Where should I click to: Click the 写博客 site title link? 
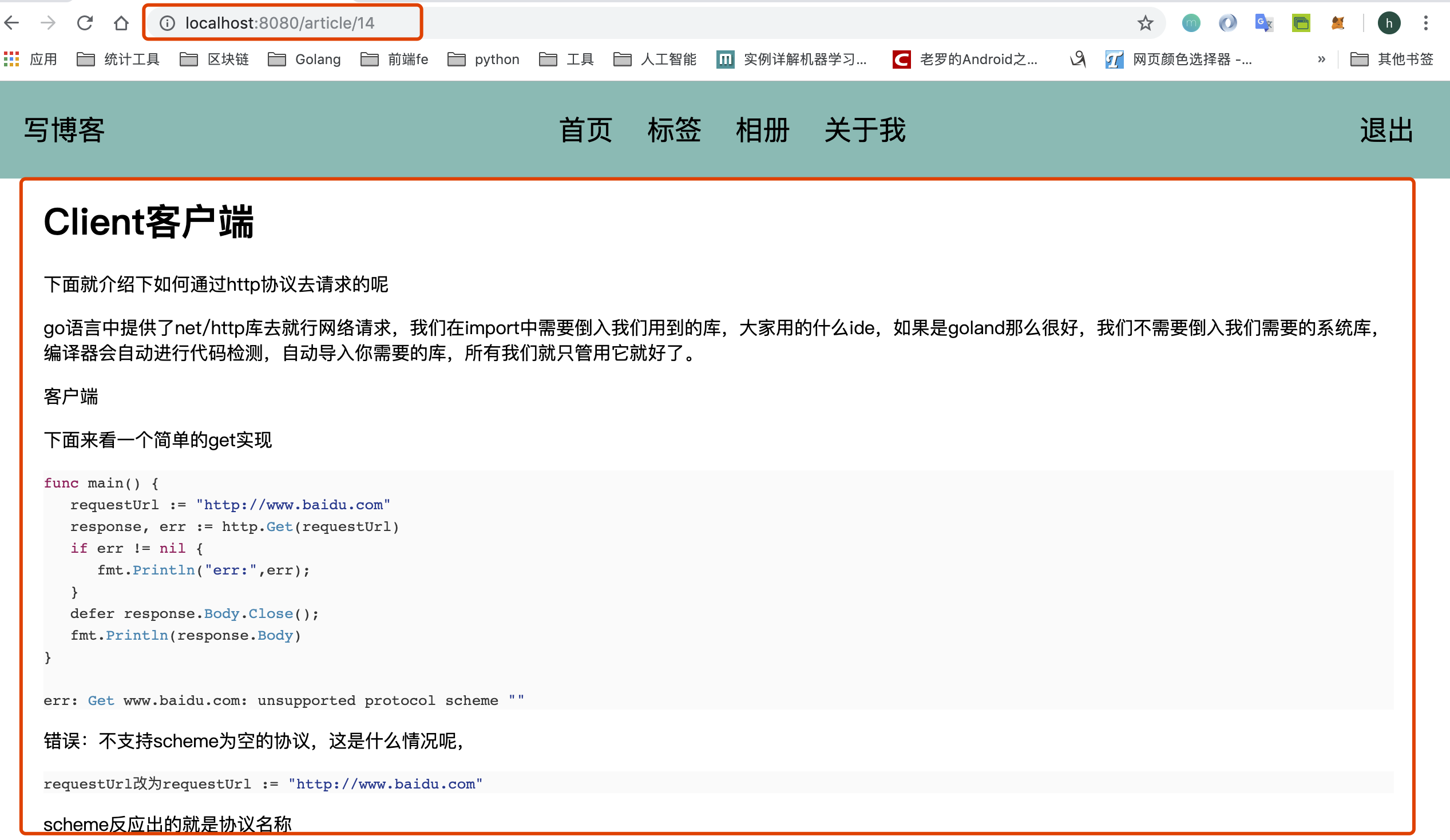[x=63, y=130]
